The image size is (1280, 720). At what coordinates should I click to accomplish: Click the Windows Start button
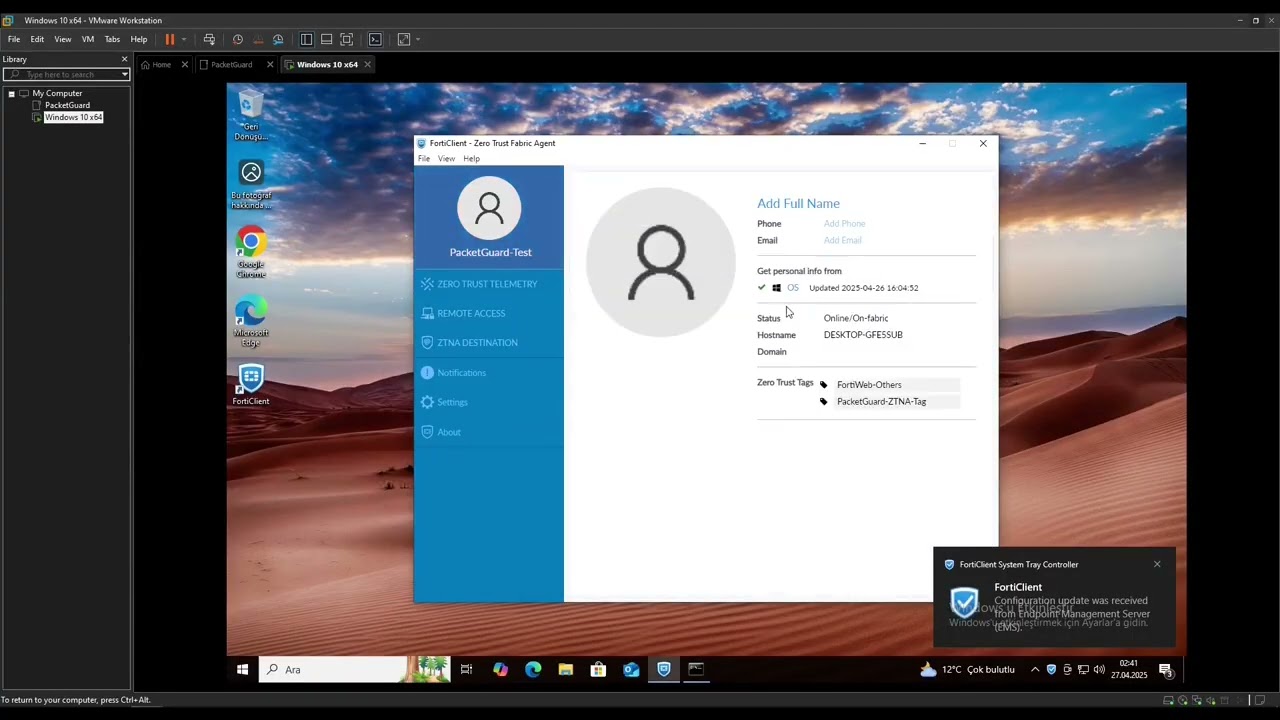point(242,670)
